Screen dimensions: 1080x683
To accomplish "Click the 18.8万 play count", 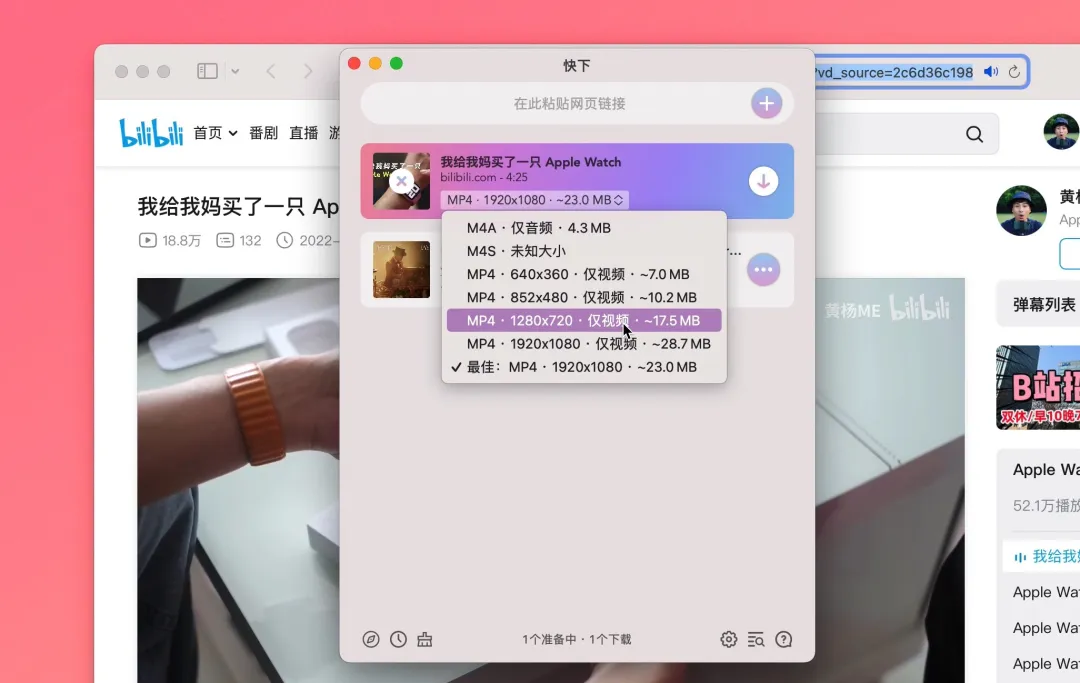I will [x=170, y=240].
